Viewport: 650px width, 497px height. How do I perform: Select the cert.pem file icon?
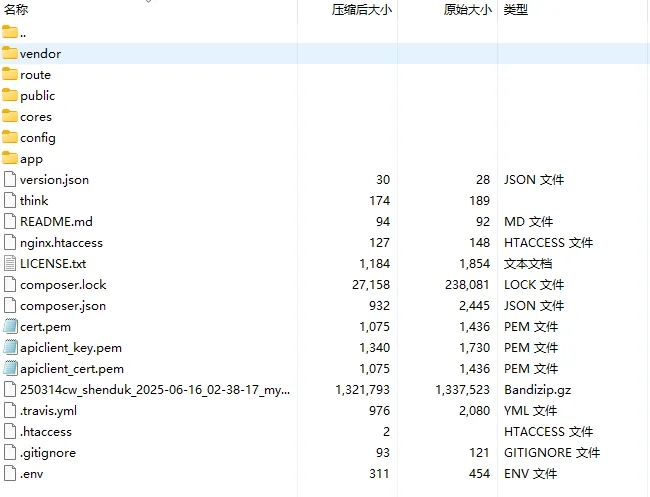click(10, 327)
